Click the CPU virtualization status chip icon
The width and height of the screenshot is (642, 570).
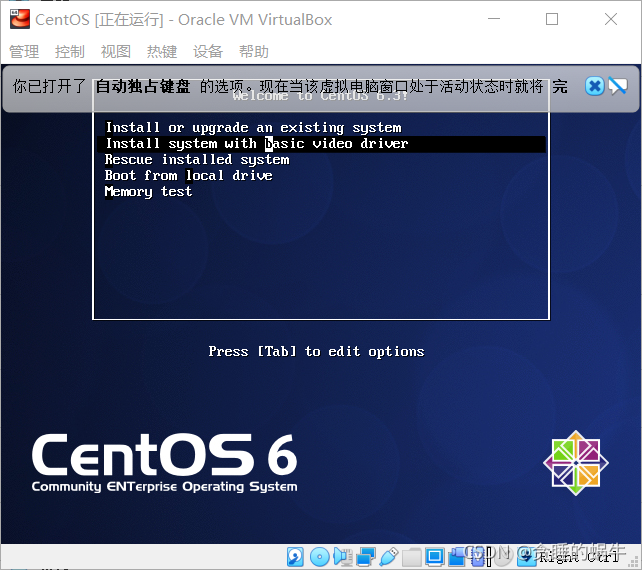(478, 557)
